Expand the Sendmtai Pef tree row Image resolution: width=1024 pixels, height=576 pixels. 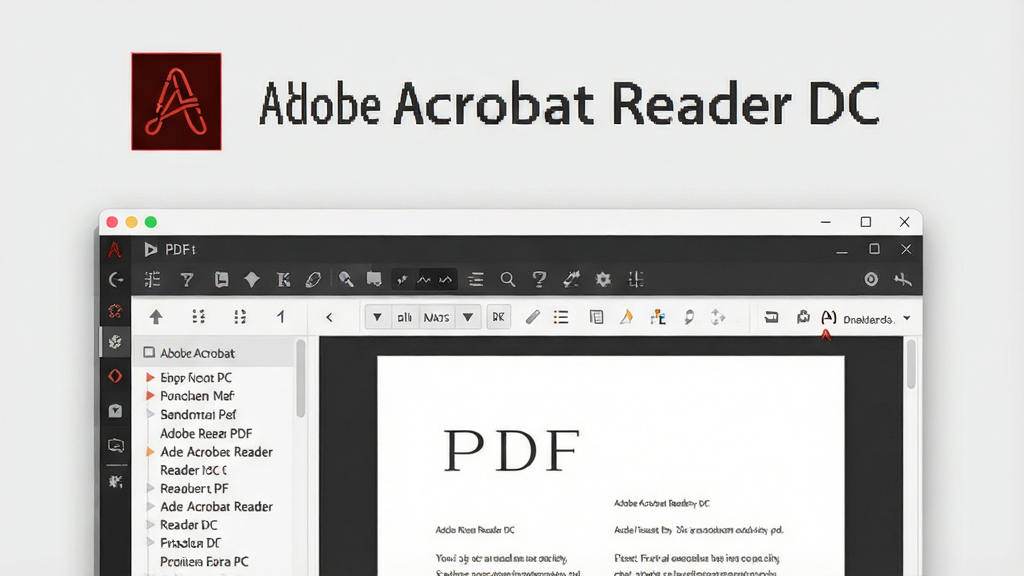pyautogui.click(x=150, y=413)
